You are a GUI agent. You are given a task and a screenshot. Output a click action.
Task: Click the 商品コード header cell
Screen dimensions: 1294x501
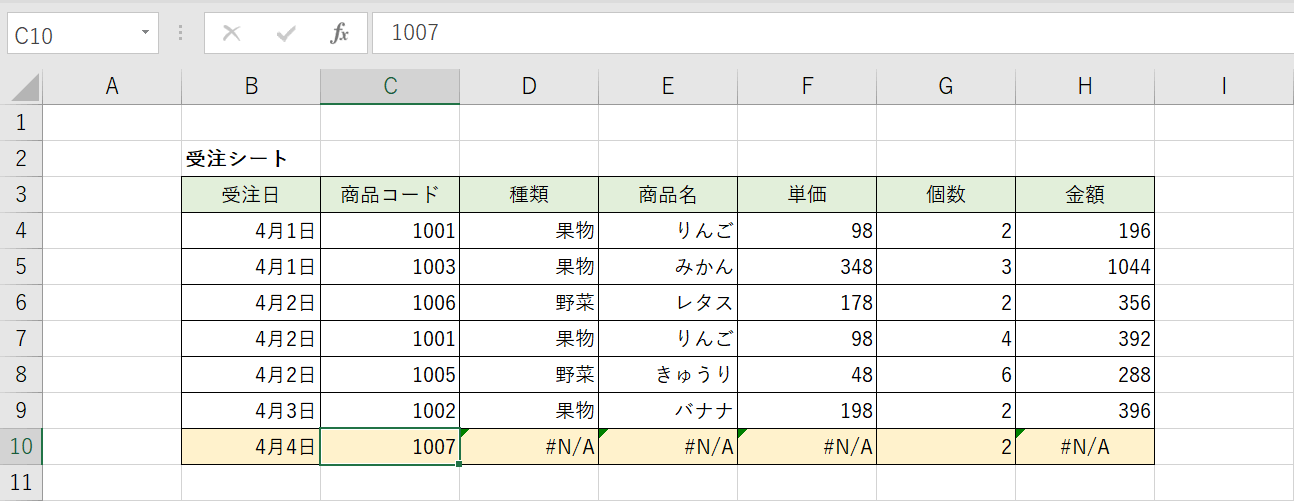[x=390, y=195]
